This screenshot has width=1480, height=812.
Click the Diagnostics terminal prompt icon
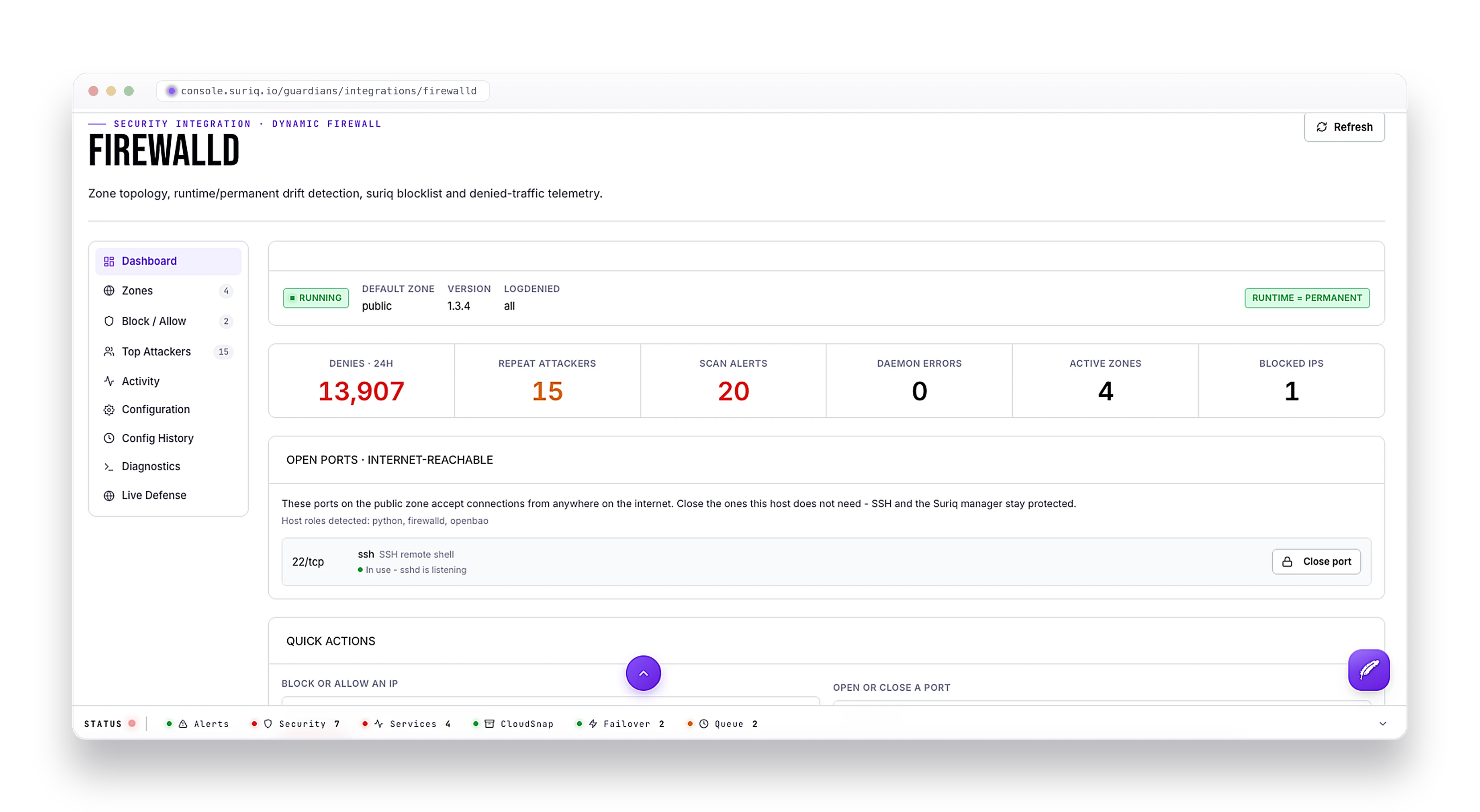point(108,467)
